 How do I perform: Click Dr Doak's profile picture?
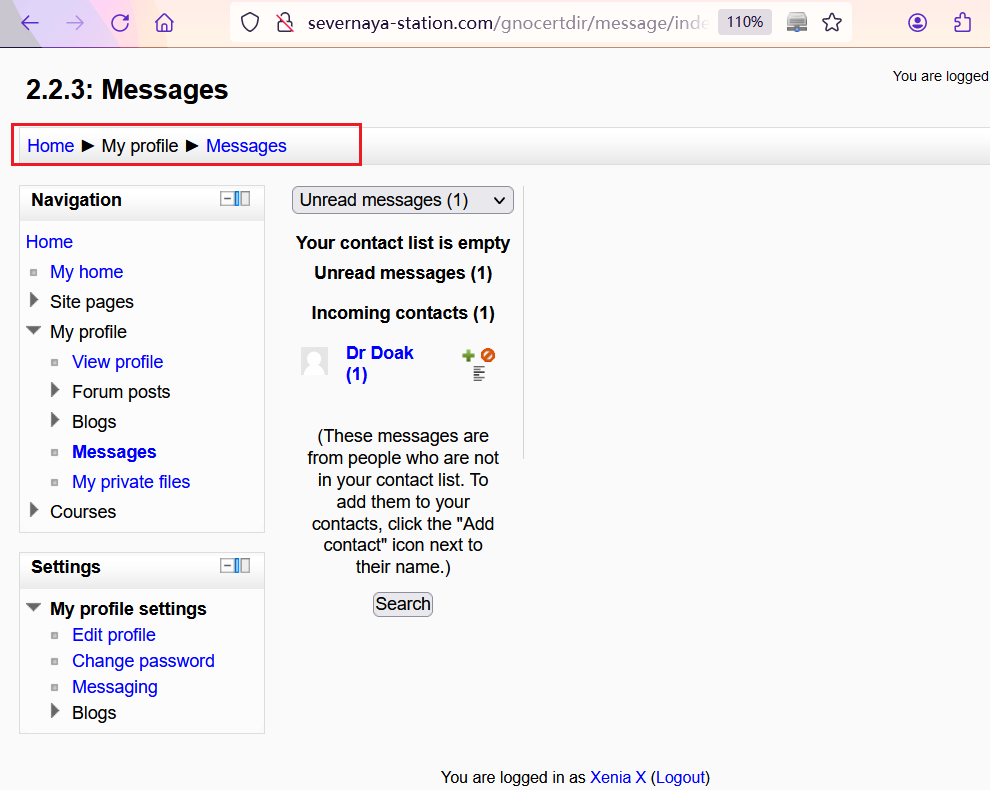point(314,361)
